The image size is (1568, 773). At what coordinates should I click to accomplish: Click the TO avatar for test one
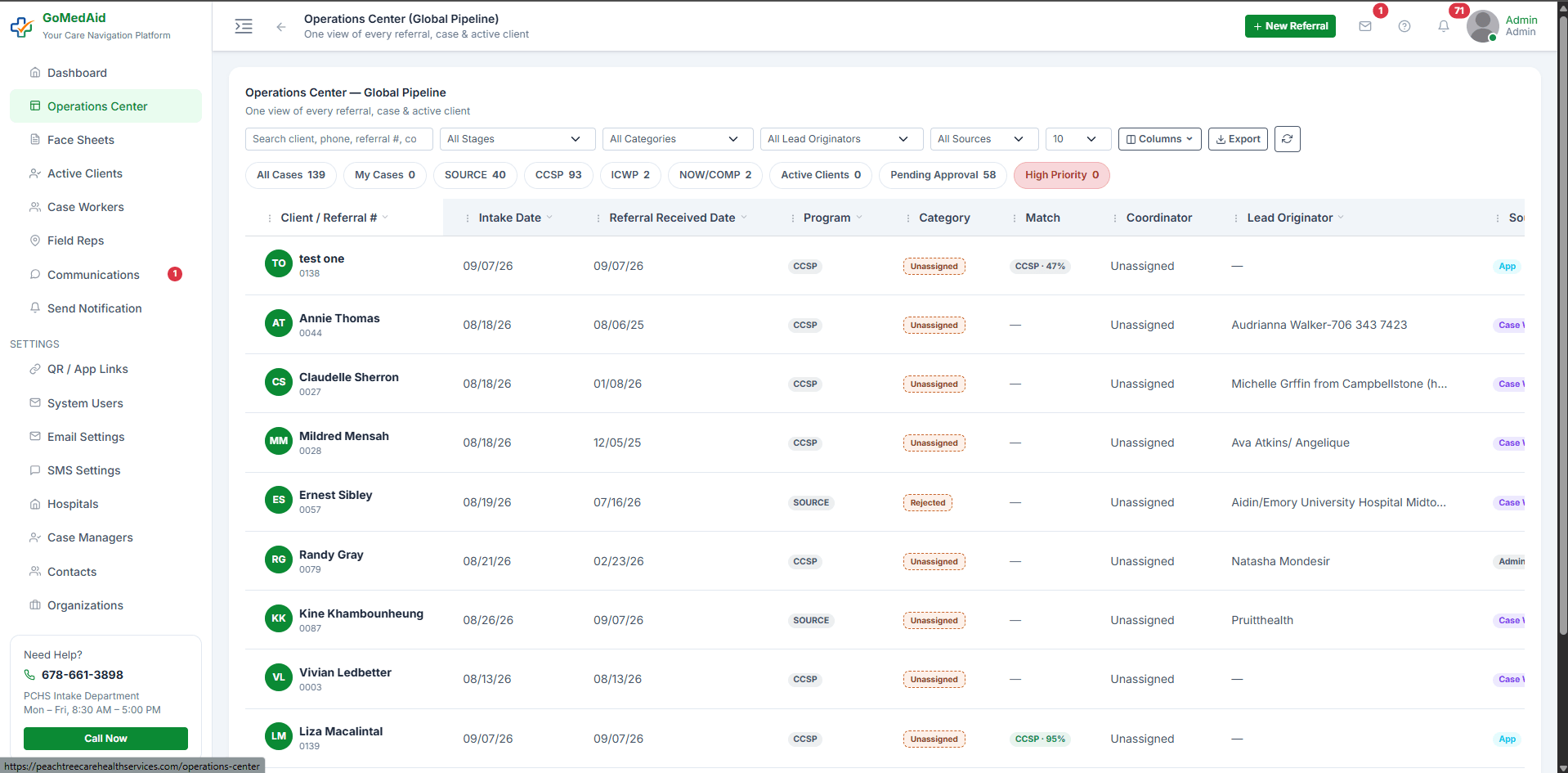click(x=279, y=263)
